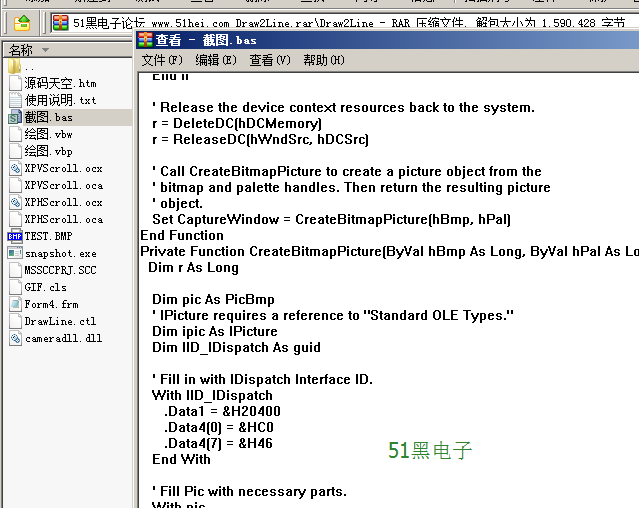Select the XPVScroll.oca file icon
This screenshot has height=508, width=639.
point(15,185)
